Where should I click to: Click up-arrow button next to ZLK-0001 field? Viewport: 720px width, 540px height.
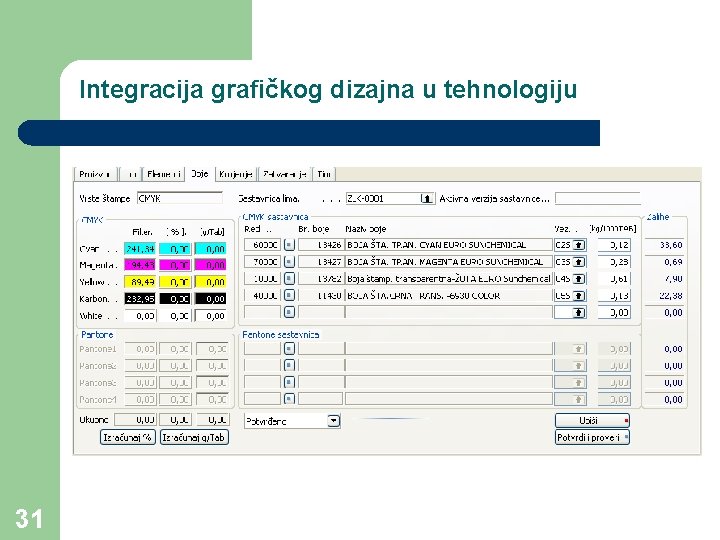point(427,198)
